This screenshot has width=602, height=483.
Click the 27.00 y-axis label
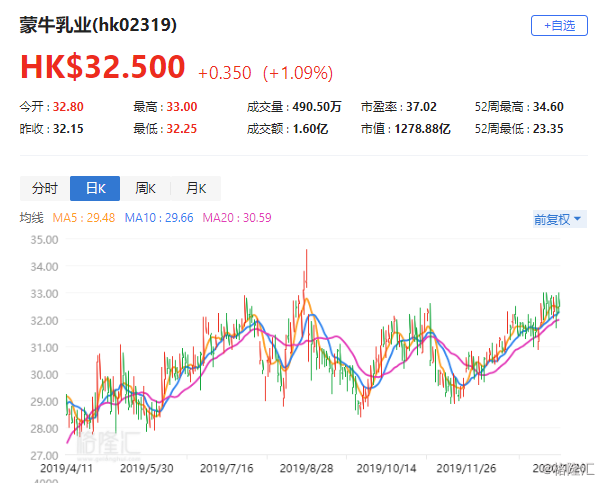tap(45, 456)
